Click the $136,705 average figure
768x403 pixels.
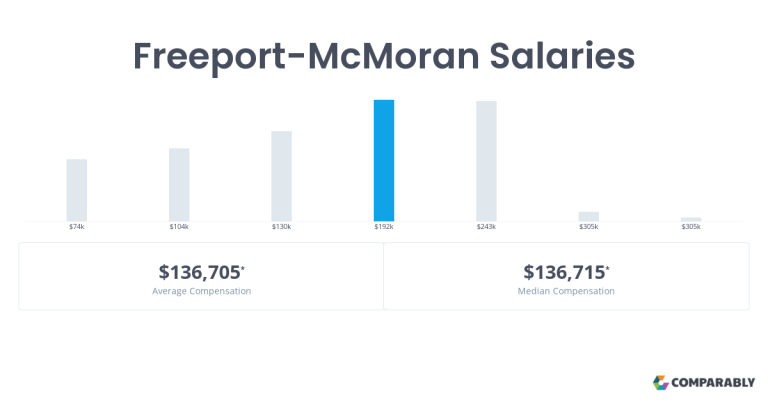(x=201, y=272)
